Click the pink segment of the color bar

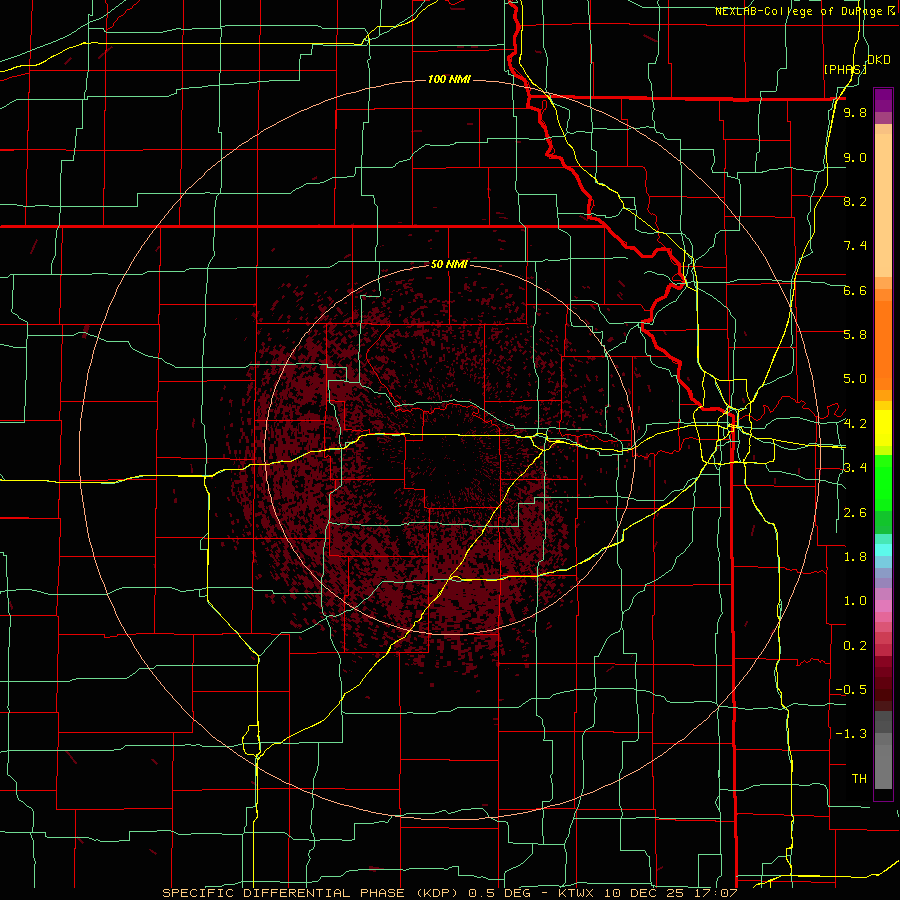883,606
